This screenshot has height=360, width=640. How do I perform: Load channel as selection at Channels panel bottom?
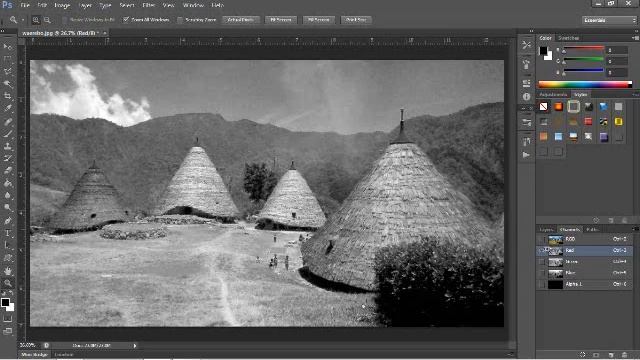(x=582, y=355)
